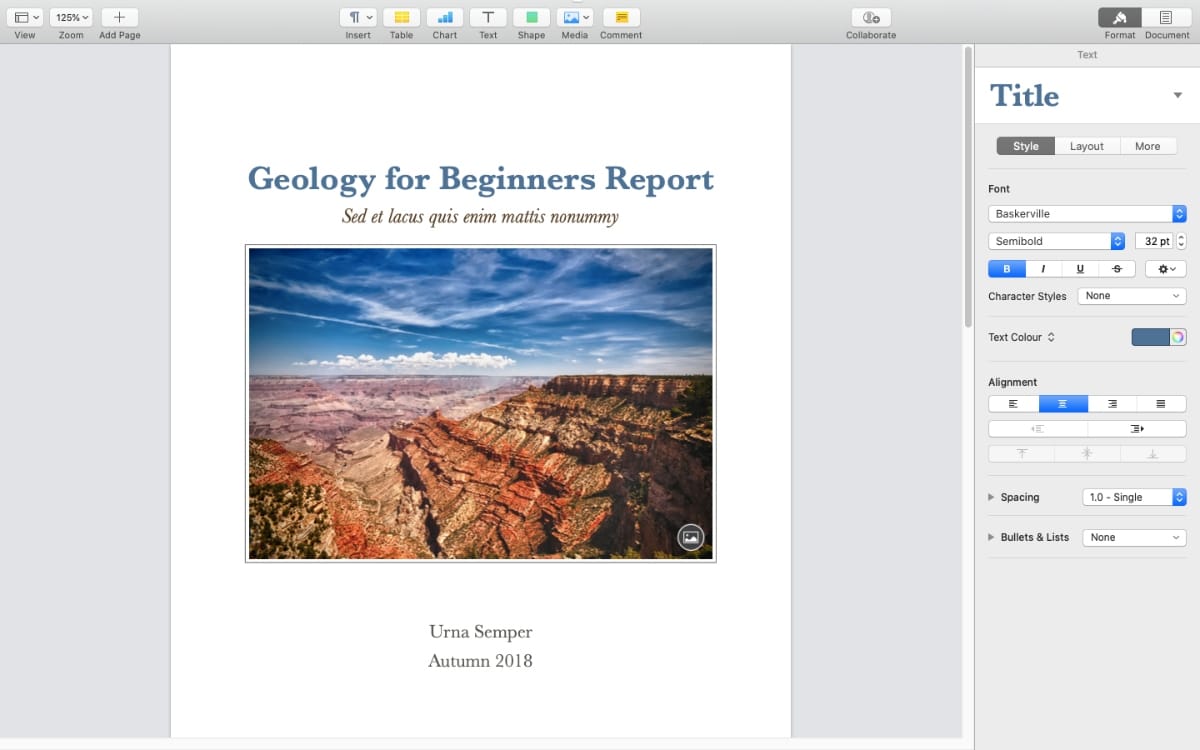Open the Document inspector

coord(1165,17)
